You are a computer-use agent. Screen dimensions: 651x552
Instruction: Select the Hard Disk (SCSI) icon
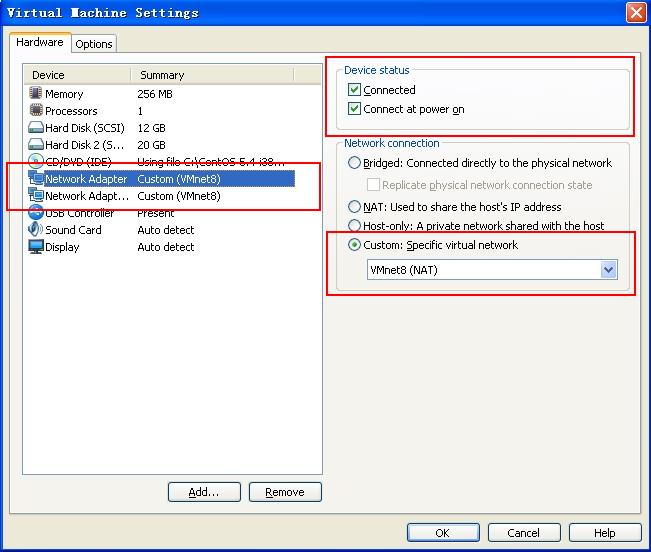pyautogui.click(x=36, y=128)
